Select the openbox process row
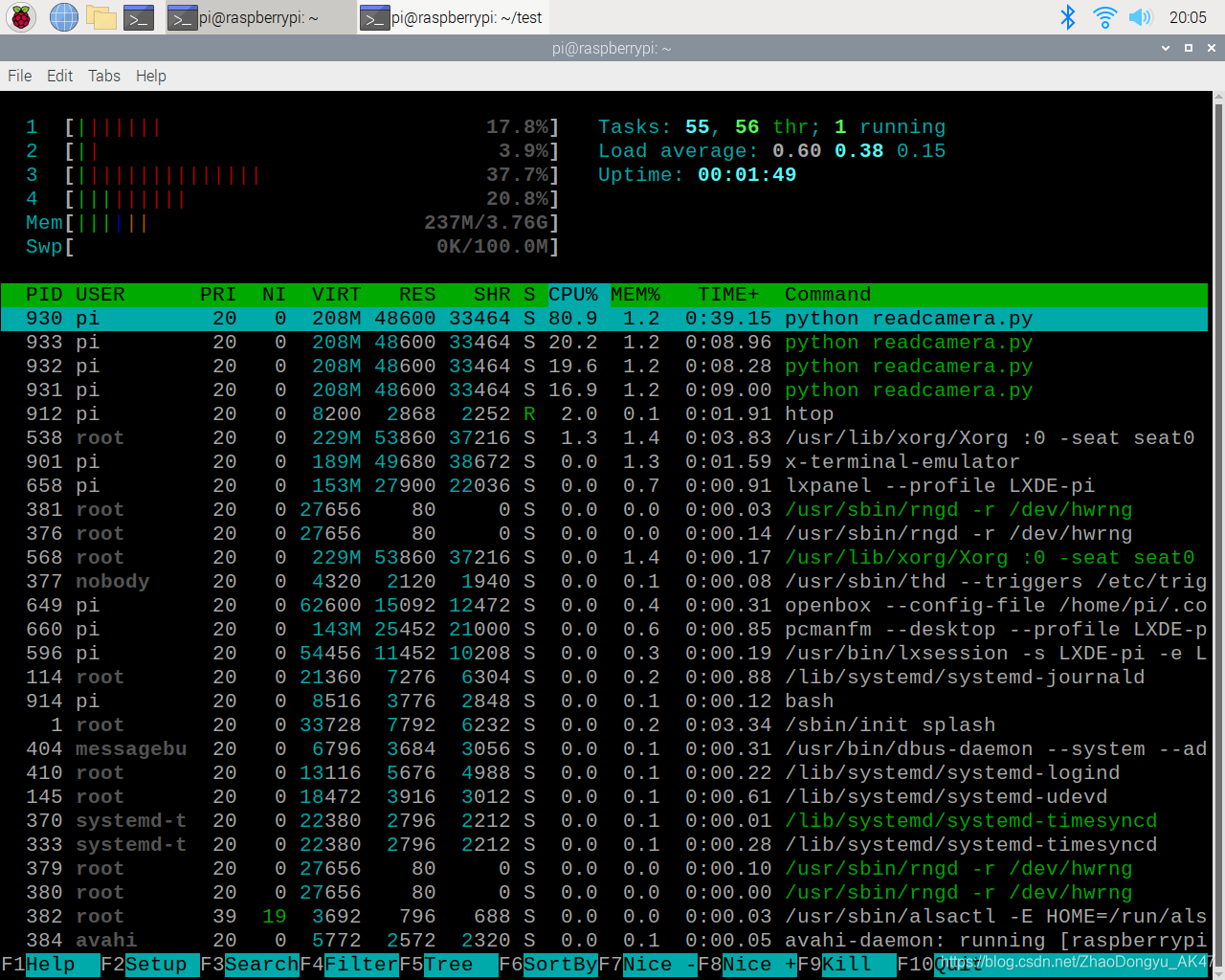The height and width of the screenshot is (980, 1225). point(604,606)
